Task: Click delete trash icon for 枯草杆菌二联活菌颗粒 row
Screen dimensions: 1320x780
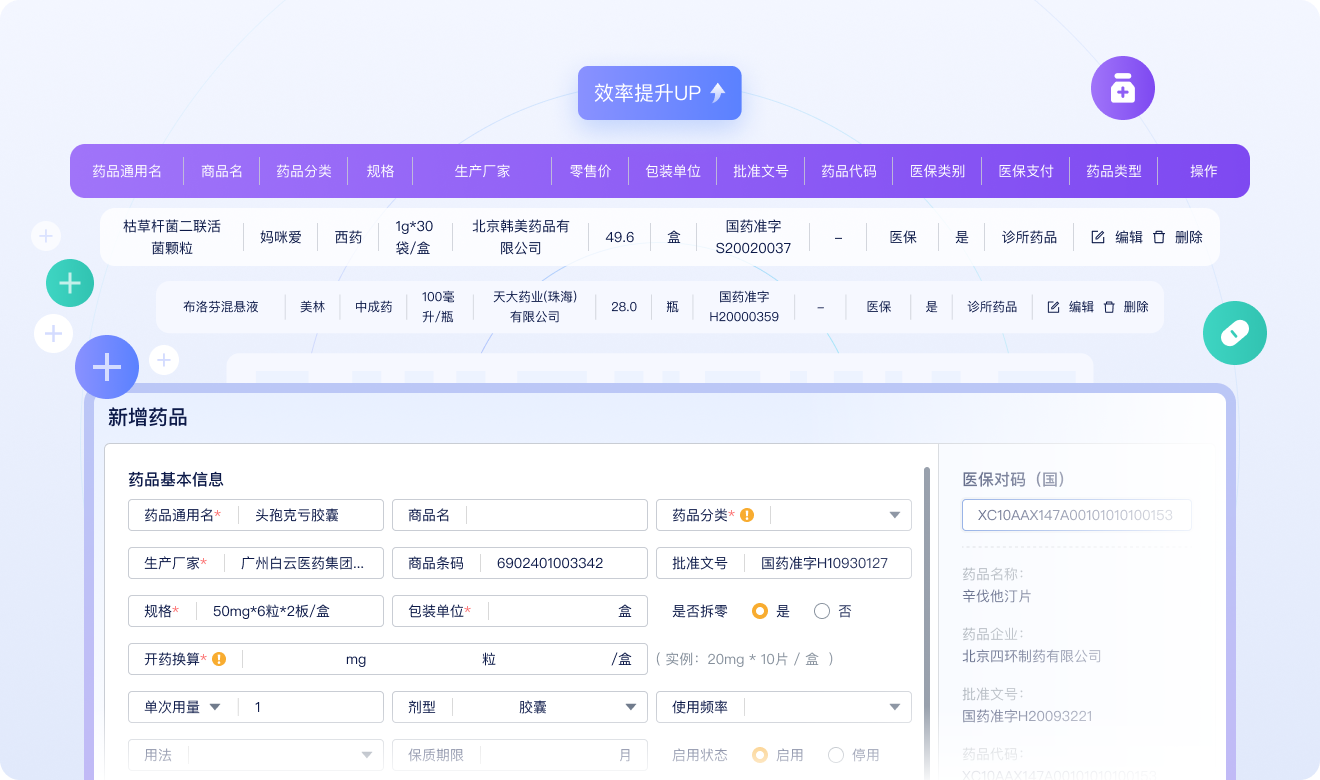Action: 1159,237
